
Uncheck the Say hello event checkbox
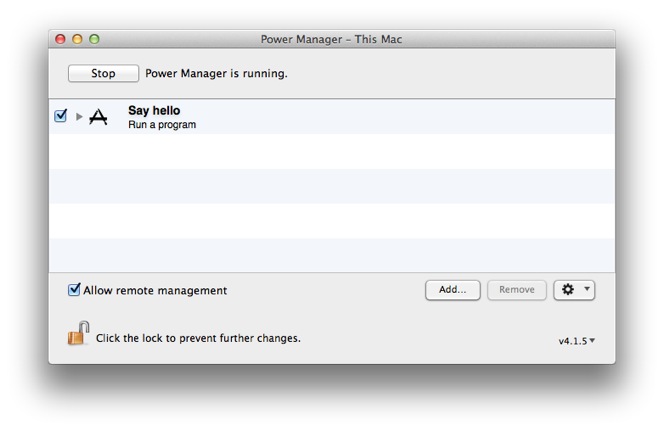(x=61, y=116)
